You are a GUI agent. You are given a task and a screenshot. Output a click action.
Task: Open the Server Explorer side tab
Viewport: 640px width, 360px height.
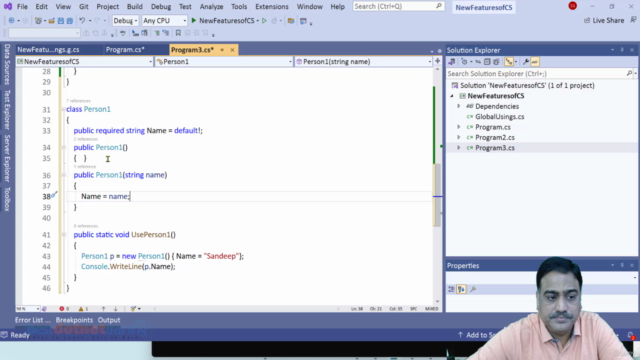point(7,158)
